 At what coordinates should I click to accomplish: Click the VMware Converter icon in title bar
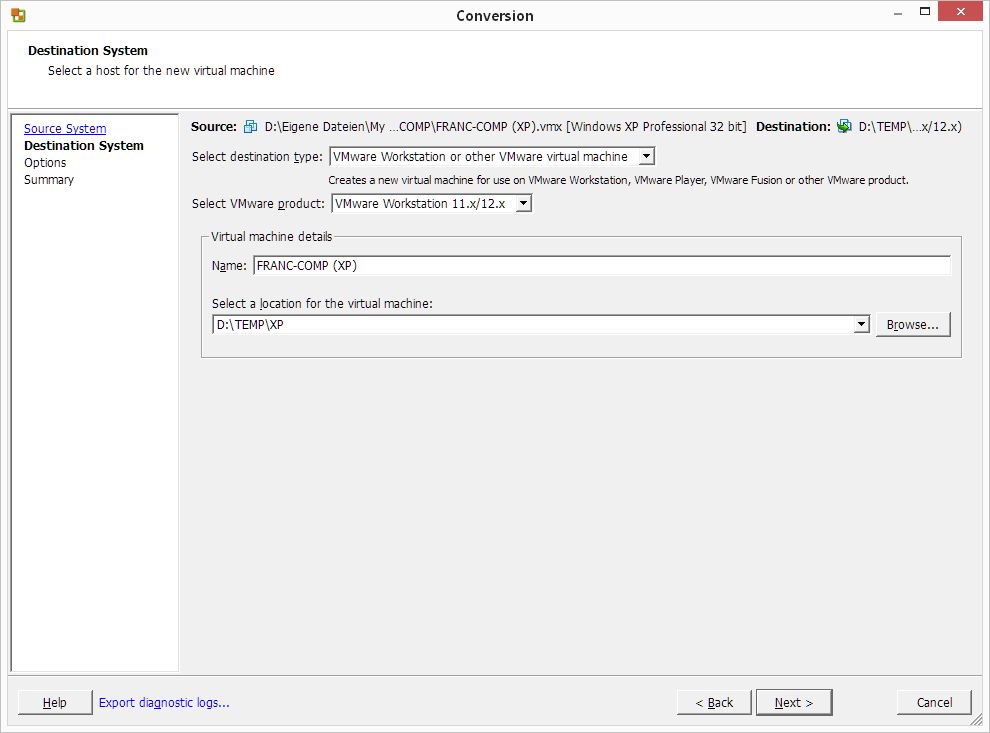[18, 15]
